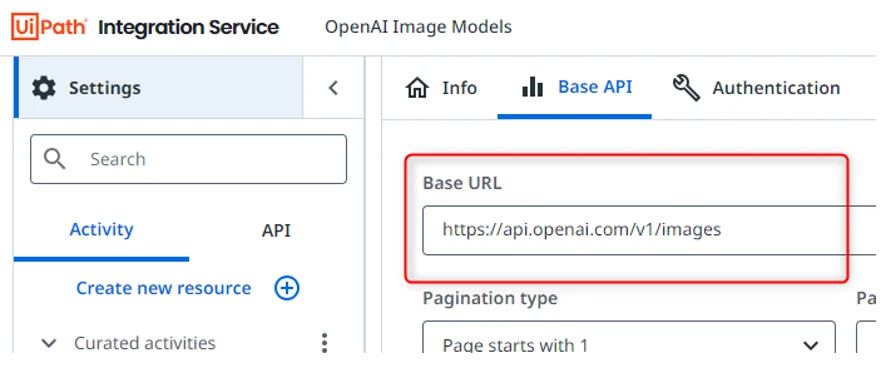This screenshot has height=375, width=890.
Task: Click the Base URL label
Action: coord(462,183)
